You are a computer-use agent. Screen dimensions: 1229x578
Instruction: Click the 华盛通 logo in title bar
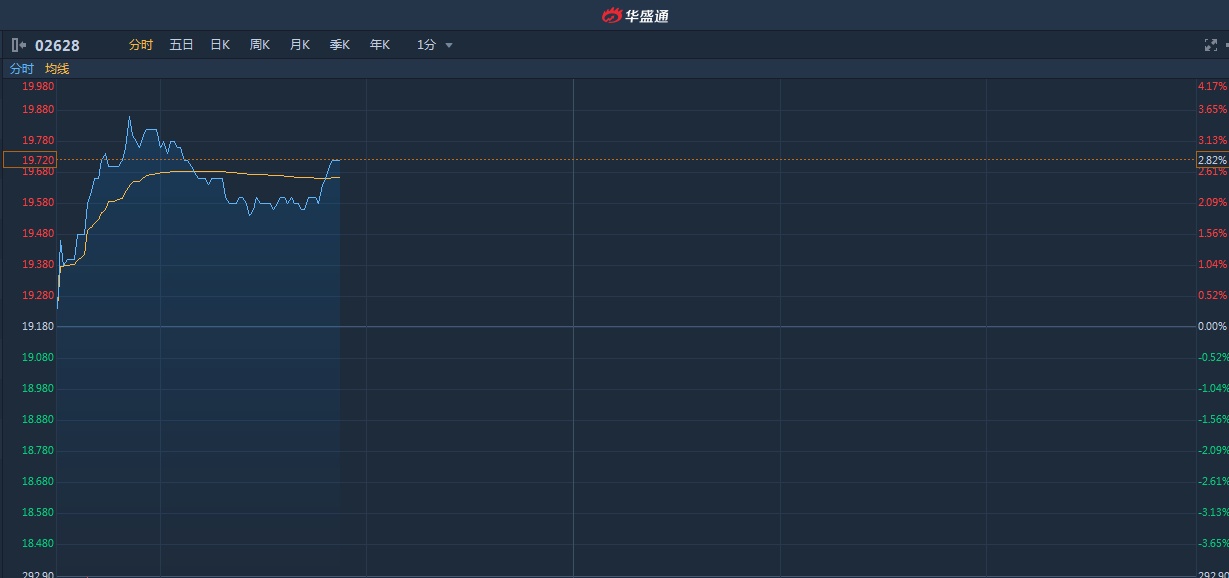pos(635,15)
